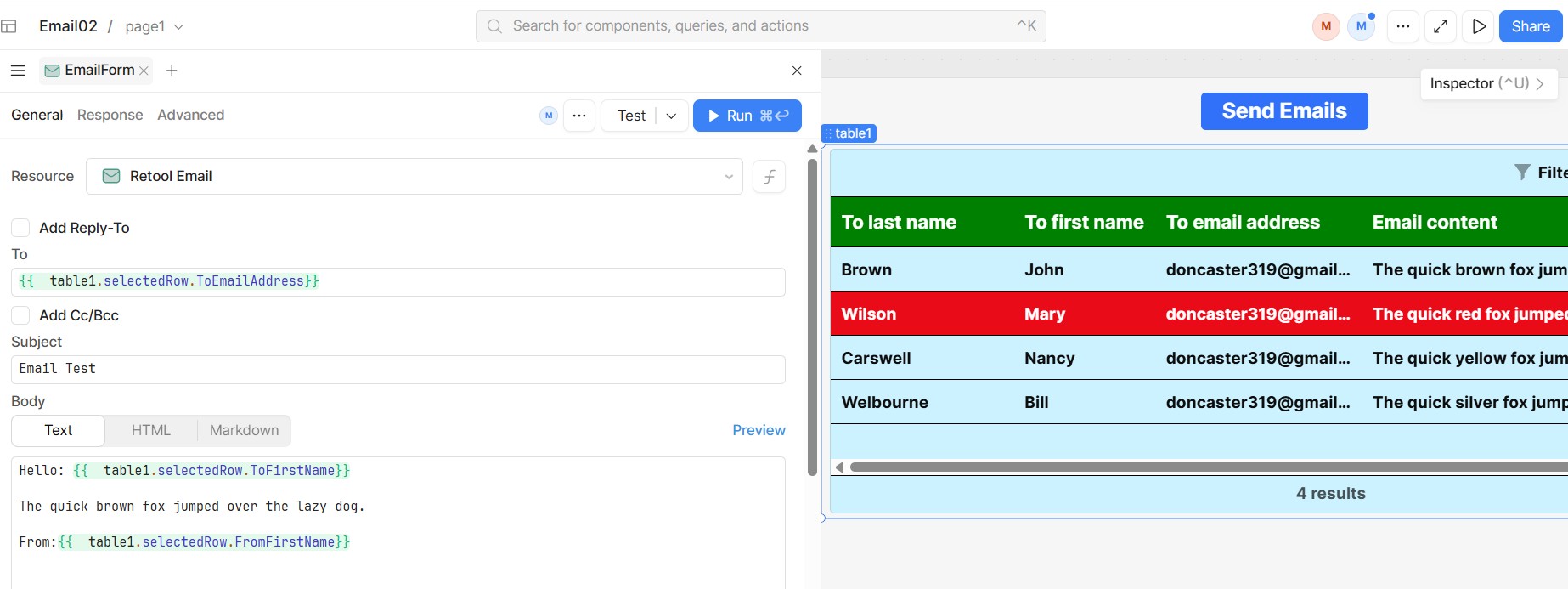Open the top-right three-dots more menu

click(x=1403, y=26)
